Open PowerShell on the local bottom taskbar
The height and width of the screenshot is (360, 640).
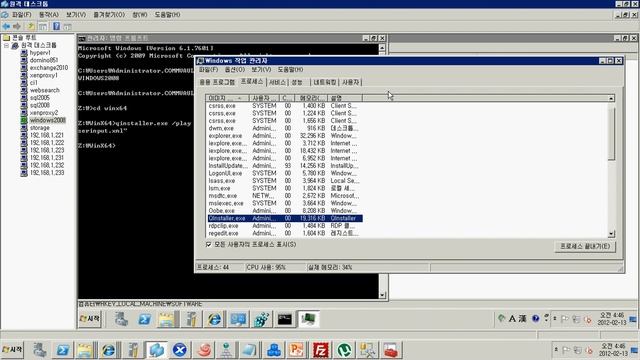(62, 350)
